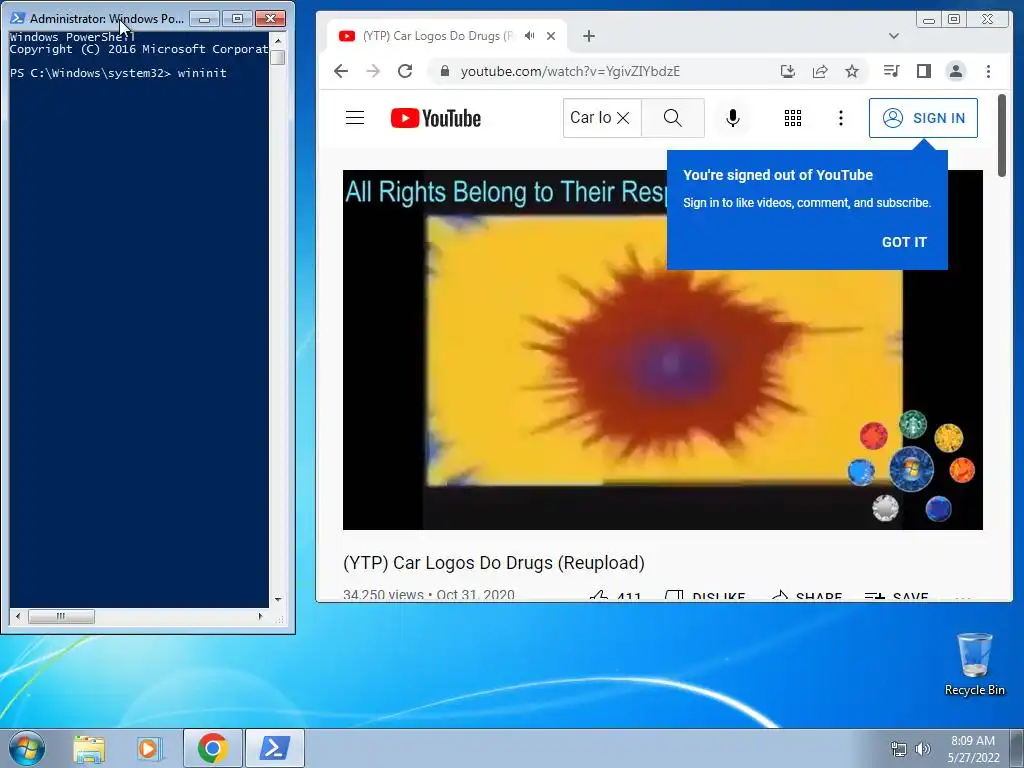Click PowerShell scroll-down arrow
The height and width of the screenshot is (768, 1024).
coord(278,600)
